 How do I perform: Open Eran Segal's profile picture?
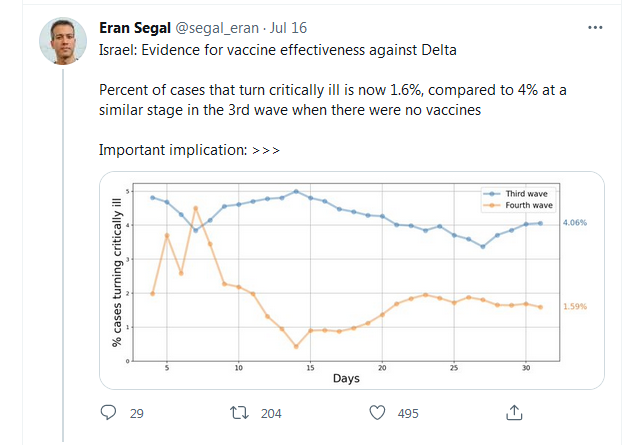[62, 40]
